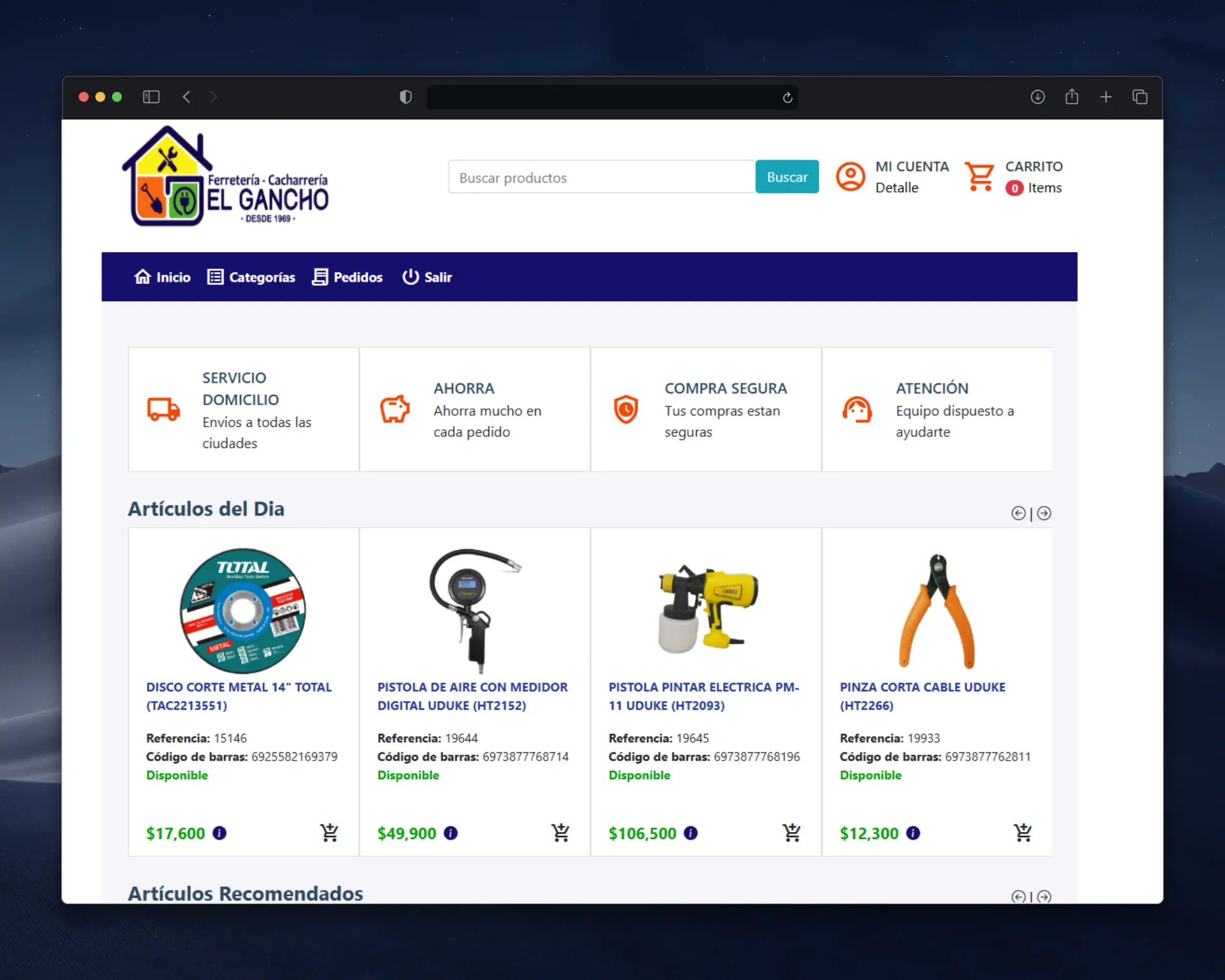
Task: Open Pedidos in the navigation bar
Action: pos(347,277)
